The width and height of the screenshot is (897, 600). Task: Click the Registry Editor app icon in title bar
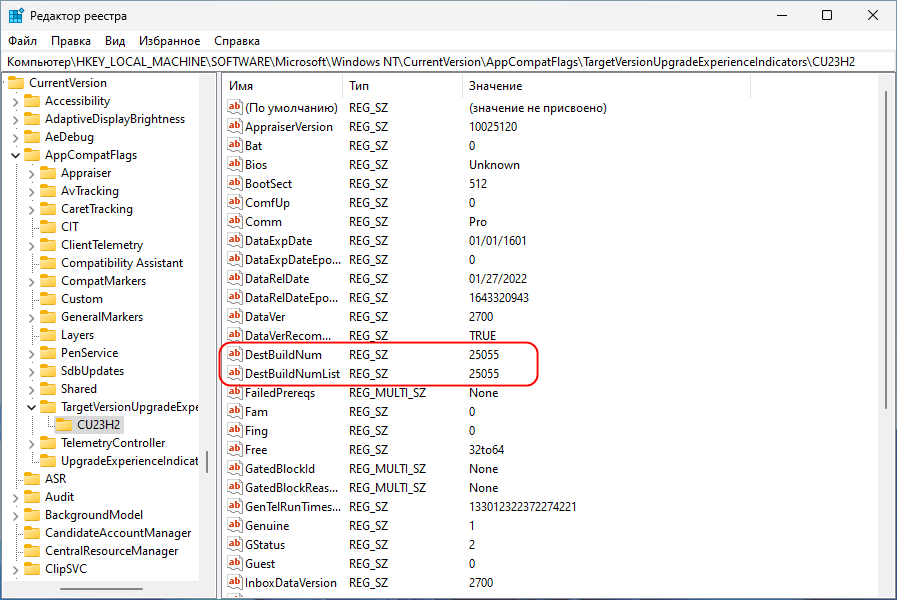[x=15, y=15]
